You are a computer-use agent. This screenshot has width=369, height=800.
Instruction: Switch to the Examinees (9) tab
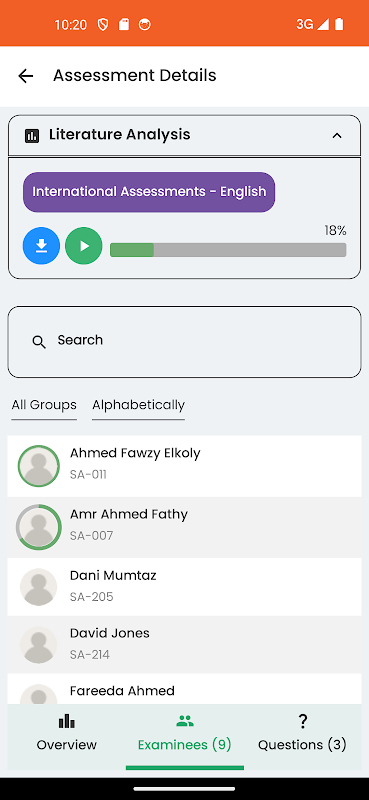185,737
